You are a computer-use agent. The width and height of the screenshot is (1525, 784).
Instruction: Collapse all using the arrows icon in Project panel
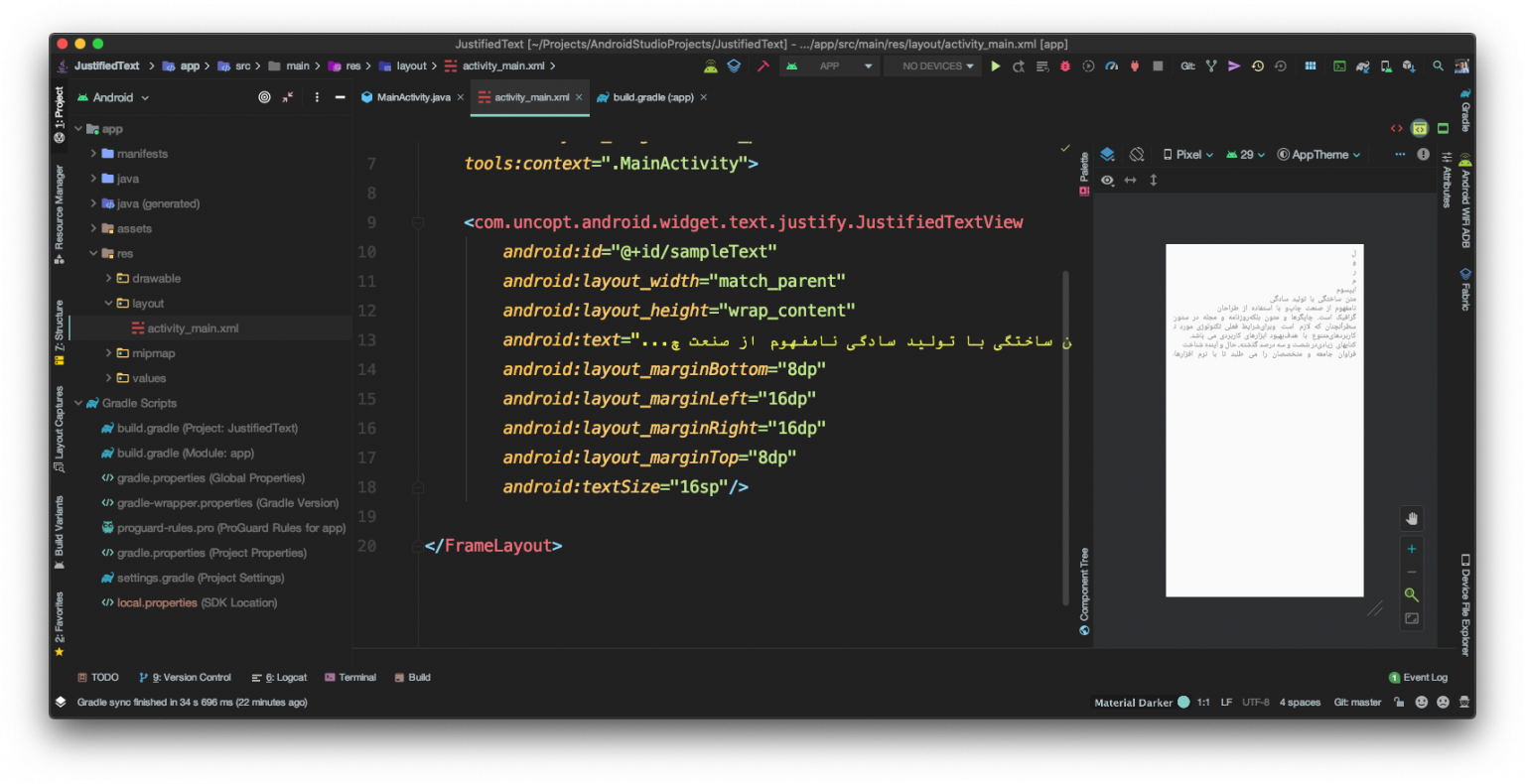(288, 97)
